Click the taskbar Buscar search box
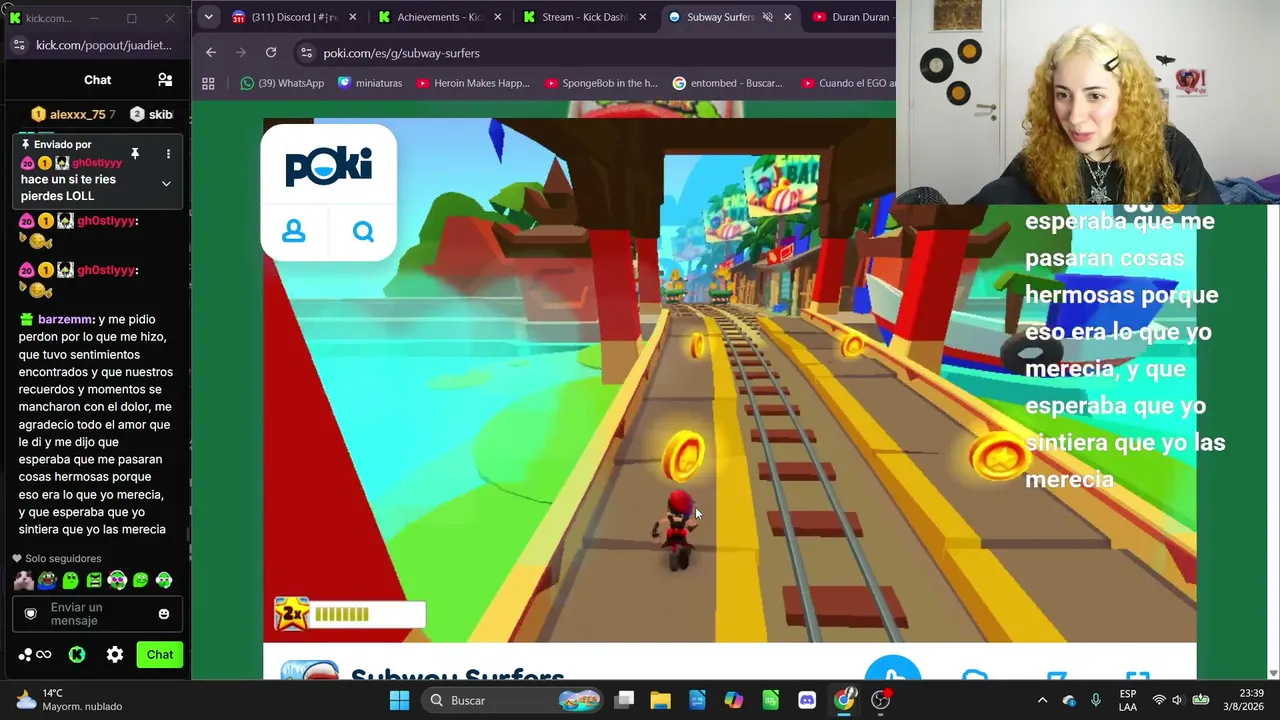 point(514,700)
